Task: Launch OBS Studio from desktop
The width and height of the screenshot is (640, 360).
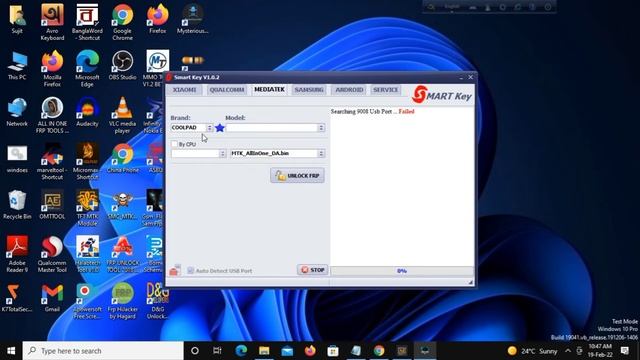Action: [x=122, y=66]
